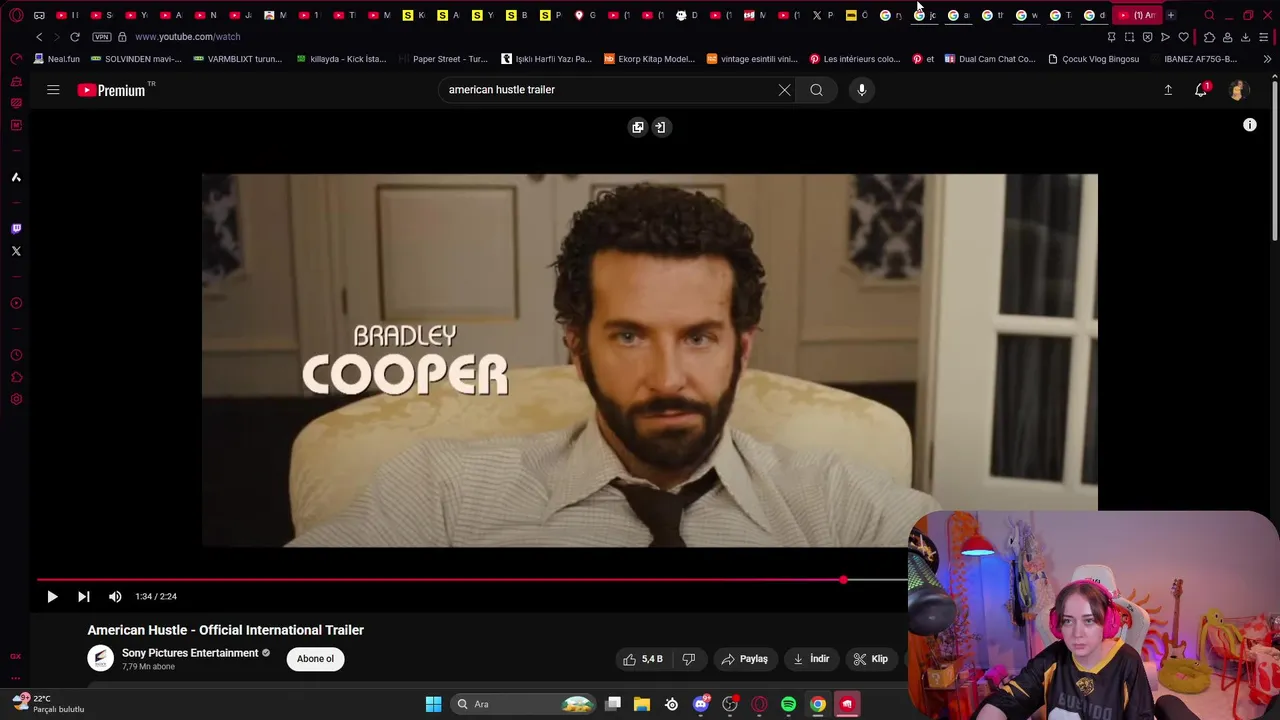Open Opera sidebar settings gear
The image size is (1280, 720).
[16, 400]
